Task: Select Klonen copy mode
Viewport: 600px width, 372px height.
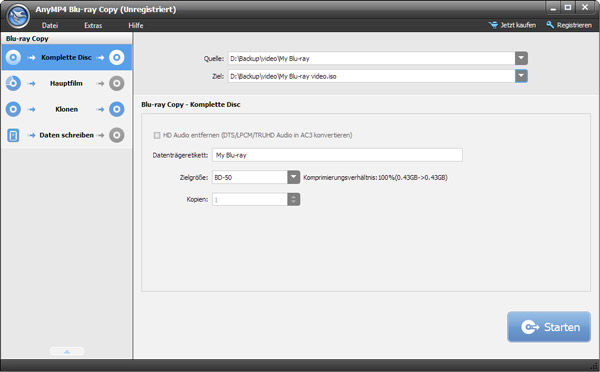Action: point(67,109)
